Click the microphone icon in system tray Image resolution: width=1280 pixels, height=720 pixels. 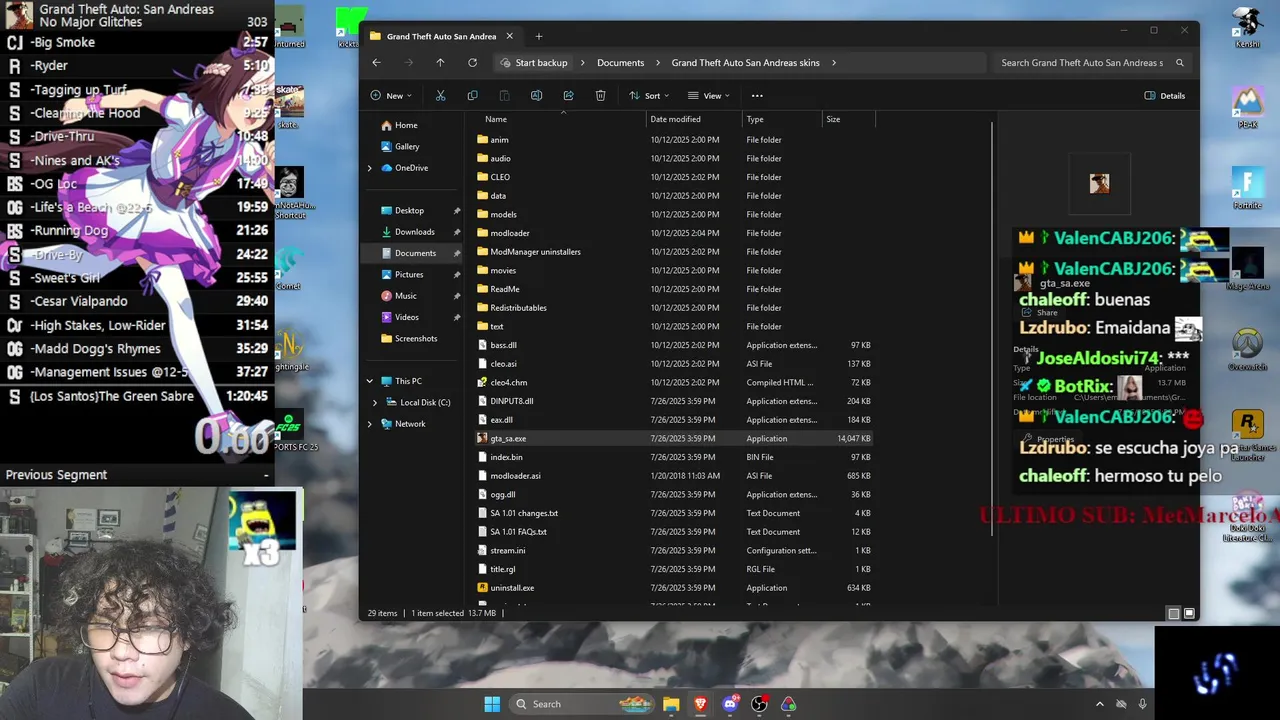coord(1142,704)
